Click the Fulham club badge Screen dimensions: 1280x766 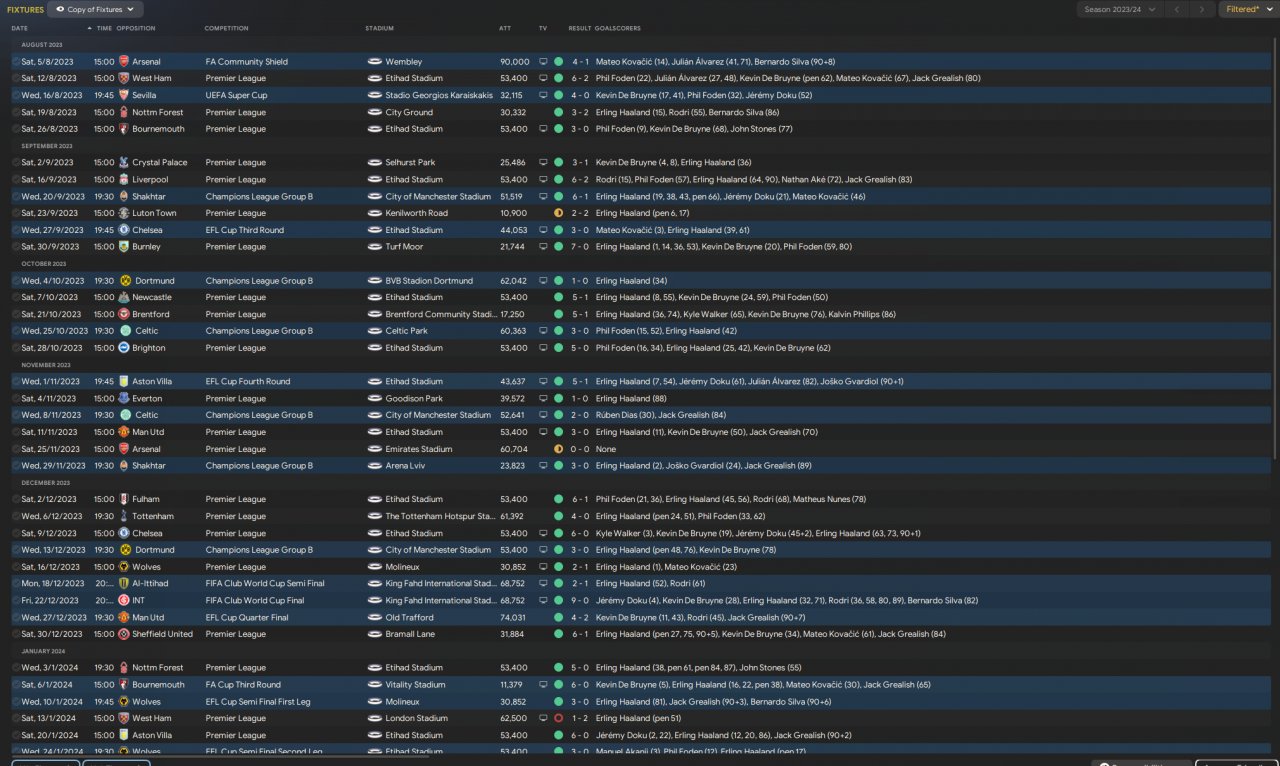(x=124, y=499)
